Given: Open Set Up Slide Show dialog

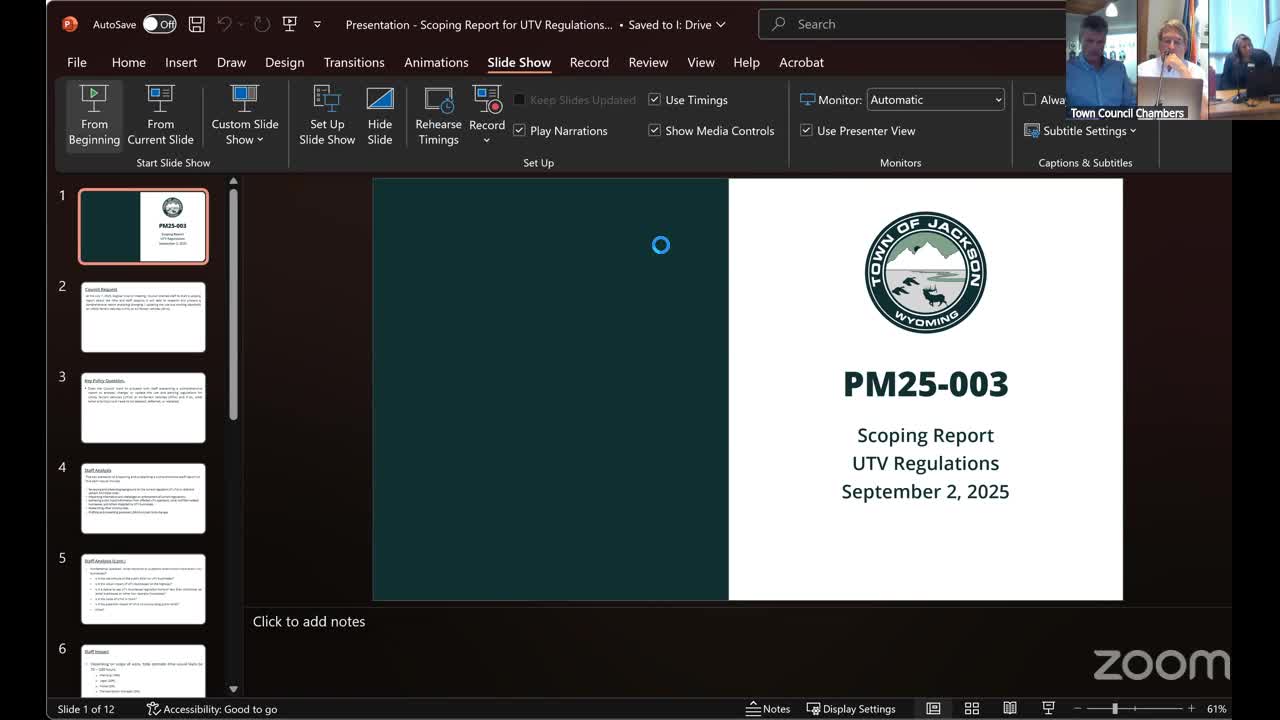Looking at the screenshot, I should tap(327, 116).
